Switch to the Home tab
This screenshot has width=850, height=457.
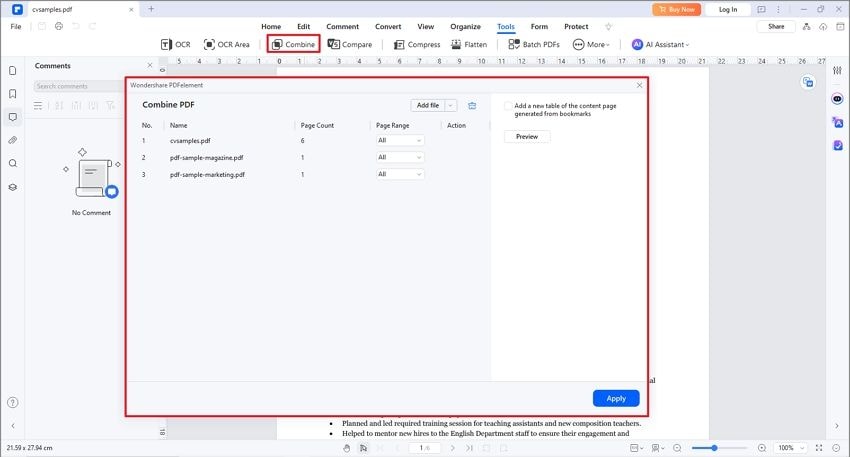[x=271, y=26]
